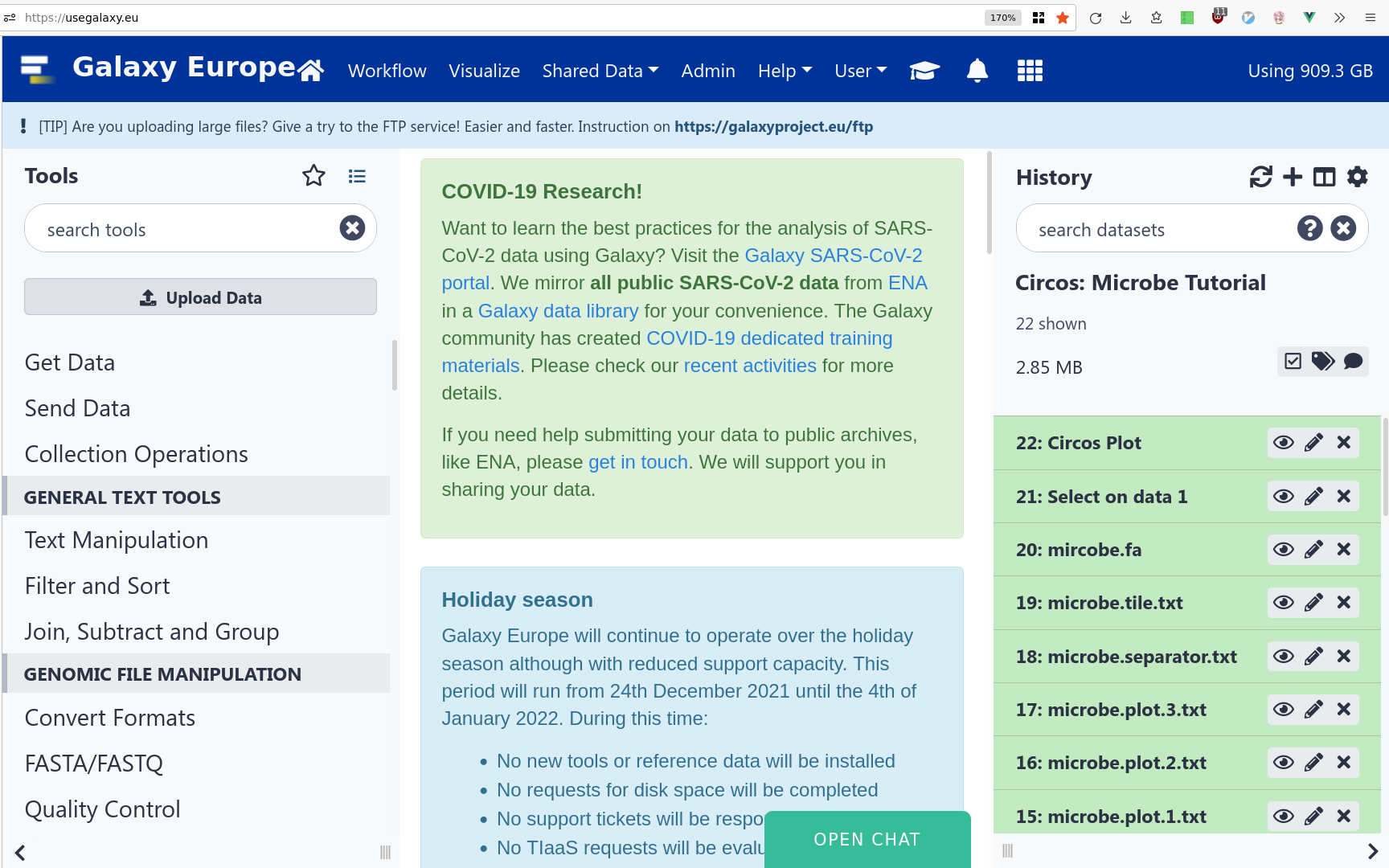1389x868 pixels.
Task: Open the notifications bell
Action: [977, 71]
